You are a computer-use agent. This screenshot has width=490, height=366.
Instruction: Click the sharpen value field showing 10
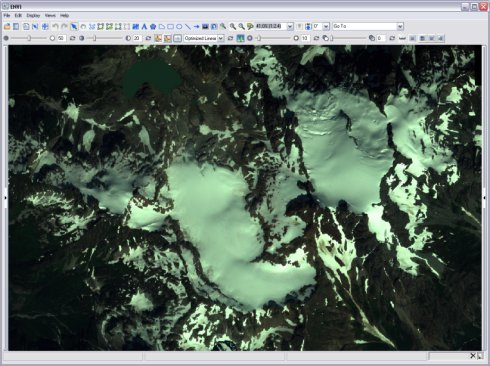pos(305,38)
